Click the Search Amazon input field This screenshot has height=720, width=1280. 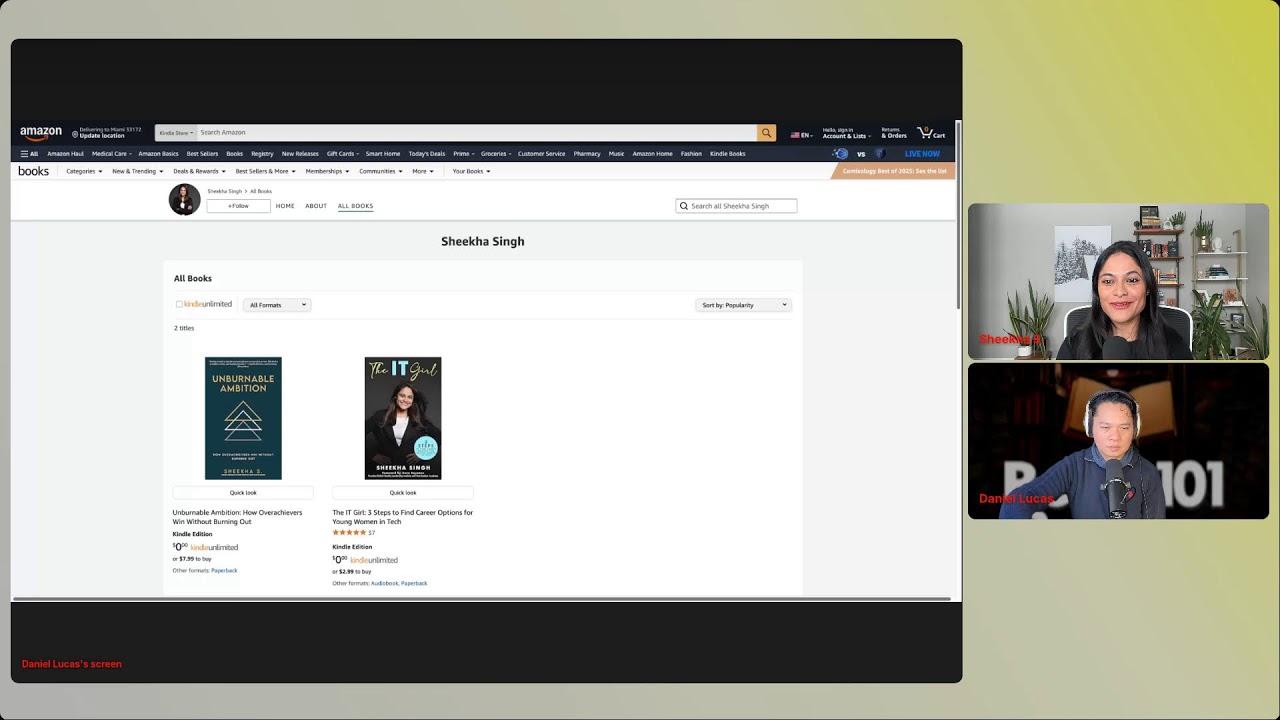[476, 132]
